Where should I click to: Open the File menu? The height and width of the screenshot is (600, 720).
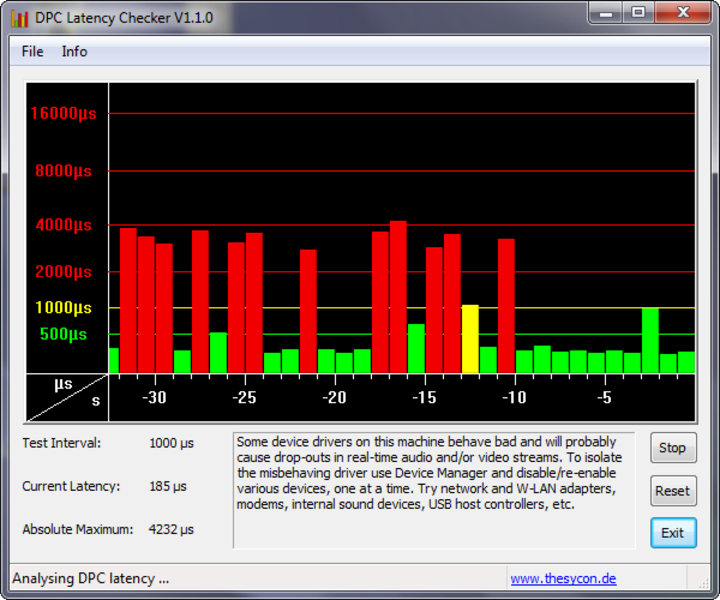[x=32, y=51]
